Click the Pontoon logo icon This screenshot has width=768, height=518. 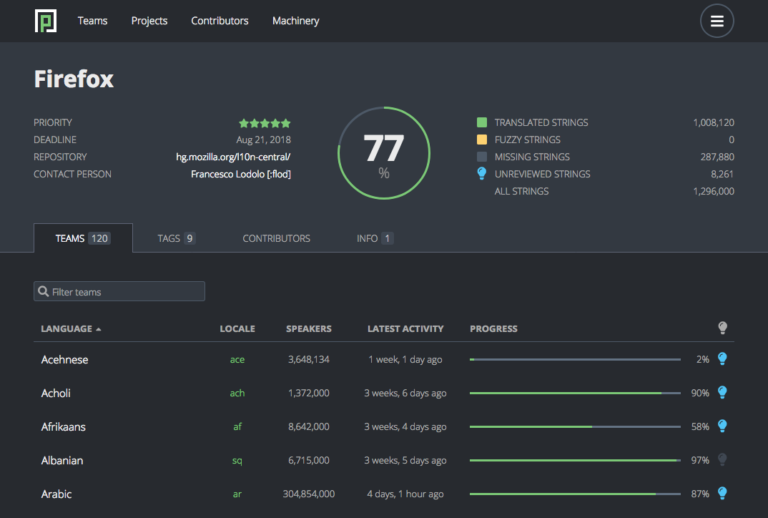click(x=46, y=21)
